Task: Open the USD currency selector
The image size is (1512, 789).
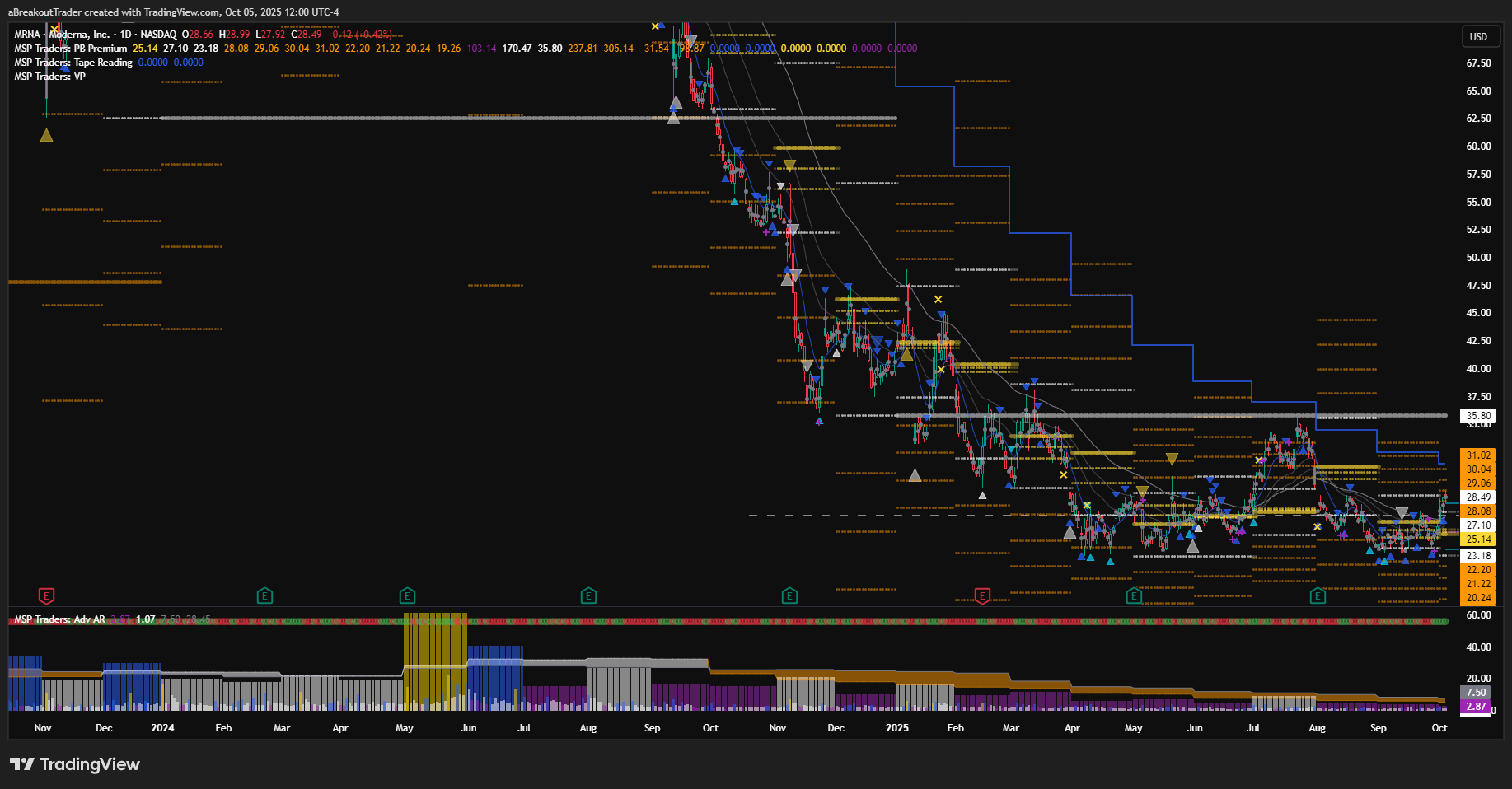Action: pyautogui.click(x=1478, y=36)
